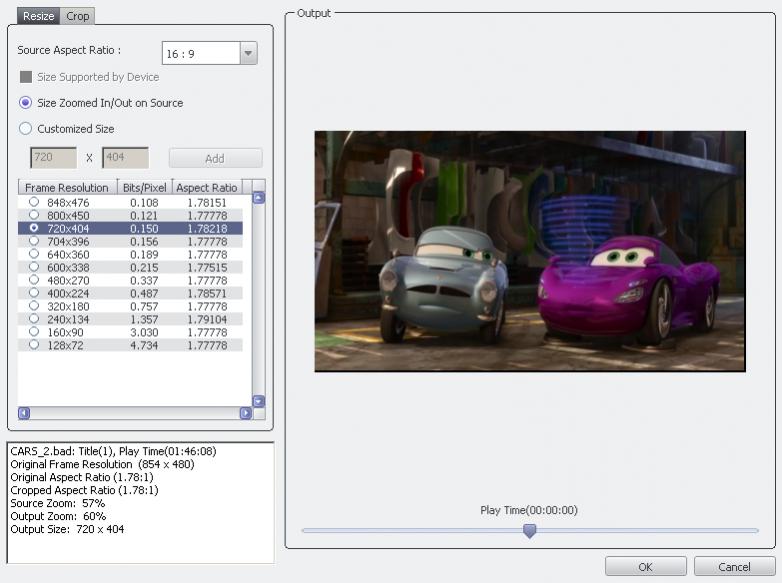Click the 0.337 bits/pixel value
The image size is (782, 583).
click(x=144, y=280)
